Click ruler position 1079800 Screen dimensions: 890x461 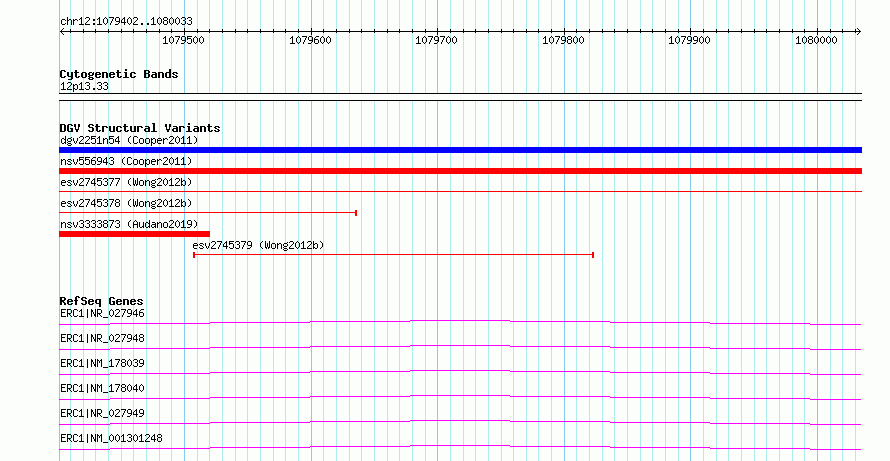[x=563, y=40]
